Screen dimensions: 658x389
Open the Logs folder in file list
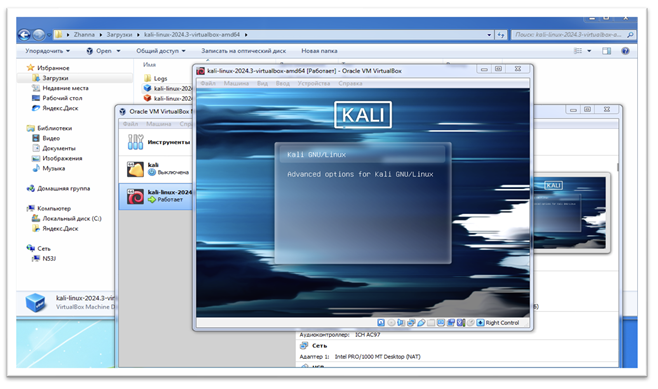tap(156, 78)
